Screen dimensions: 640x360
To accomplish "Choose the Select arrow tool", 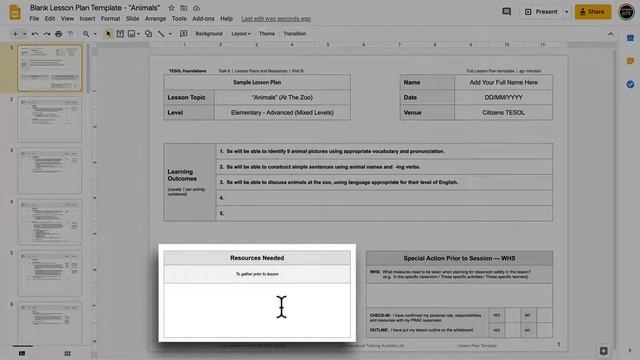I will (x=108, y=34).
